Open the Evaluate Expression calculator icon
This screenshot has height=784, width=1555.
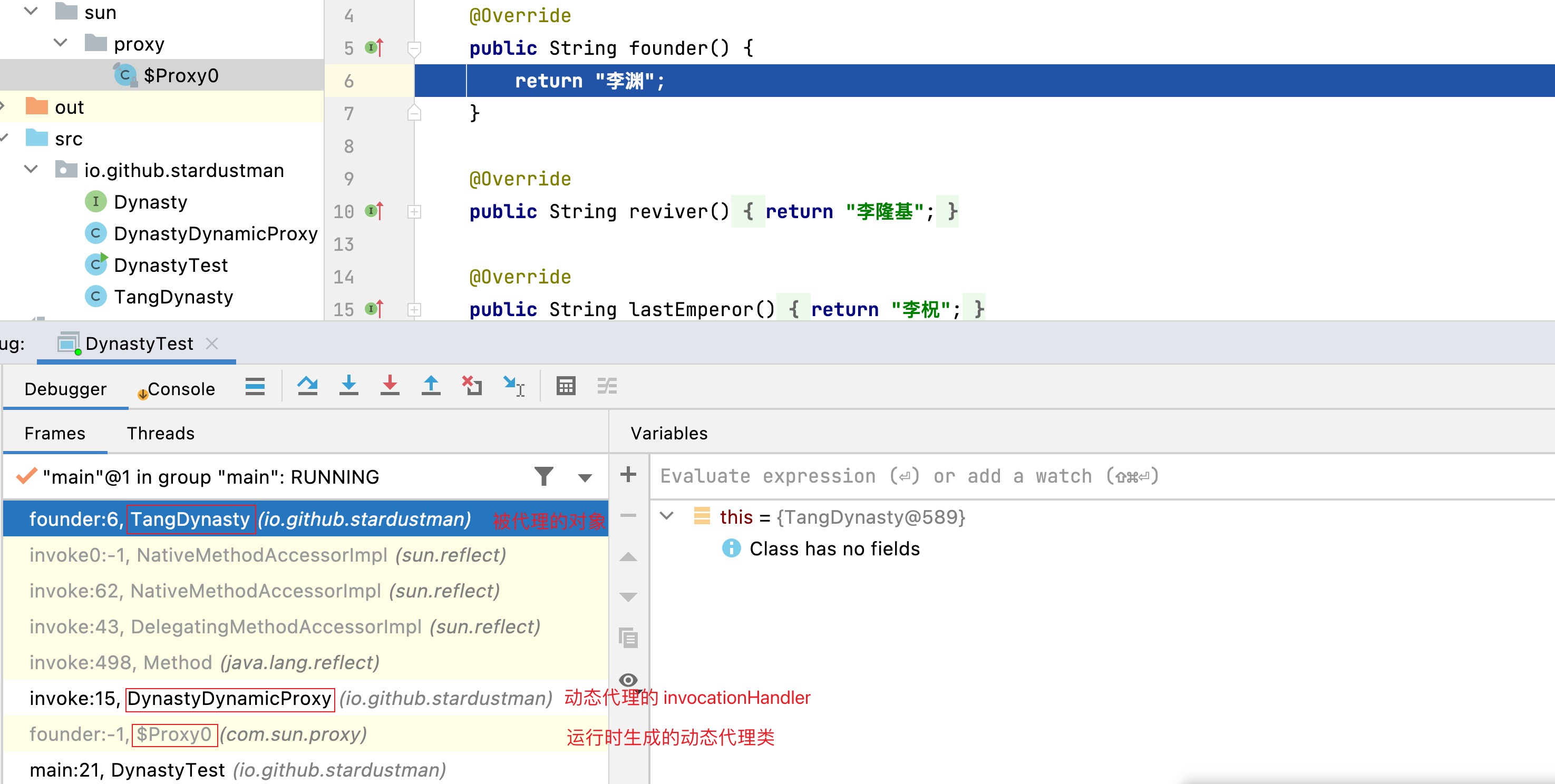[566, 386]
